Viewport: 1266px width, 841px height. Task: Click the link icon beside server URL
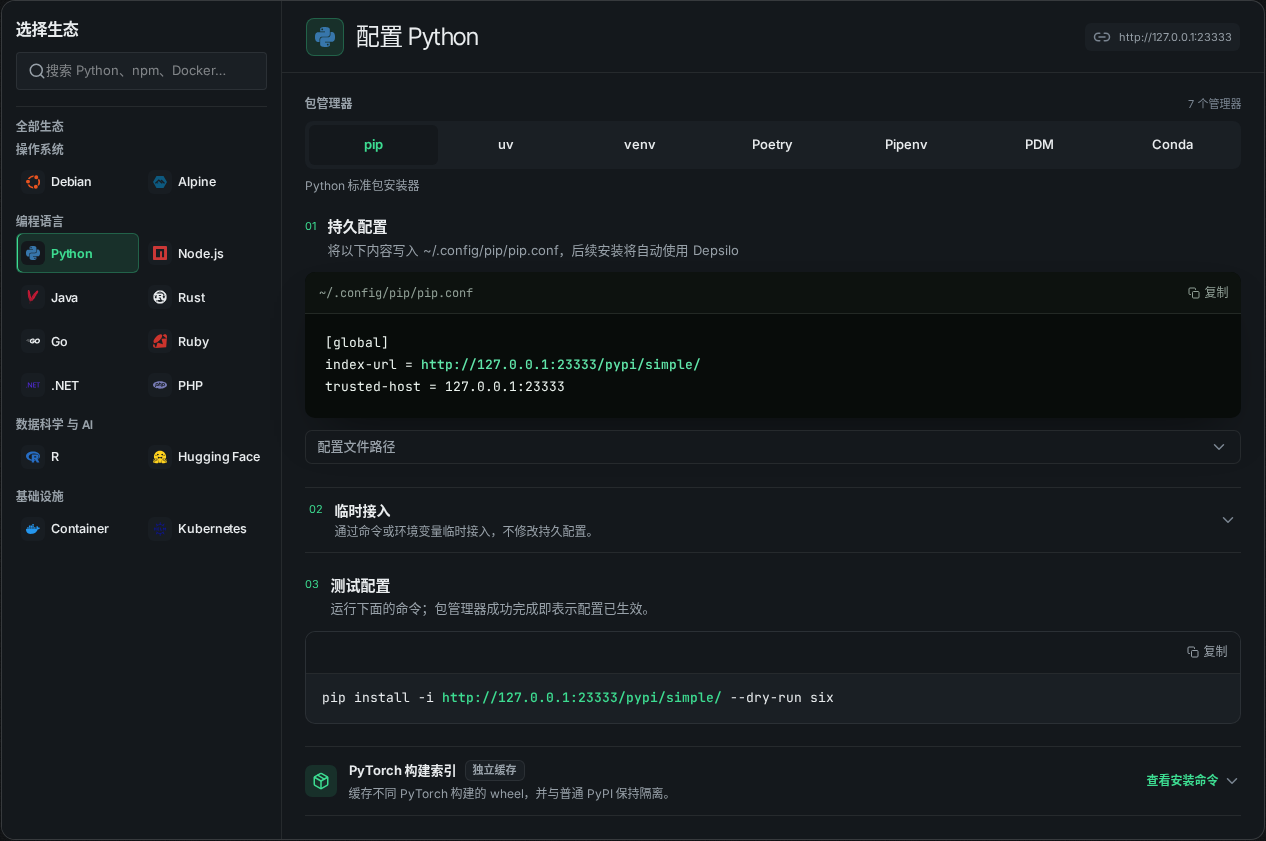pyautogui.click(x=1102, y=37)
